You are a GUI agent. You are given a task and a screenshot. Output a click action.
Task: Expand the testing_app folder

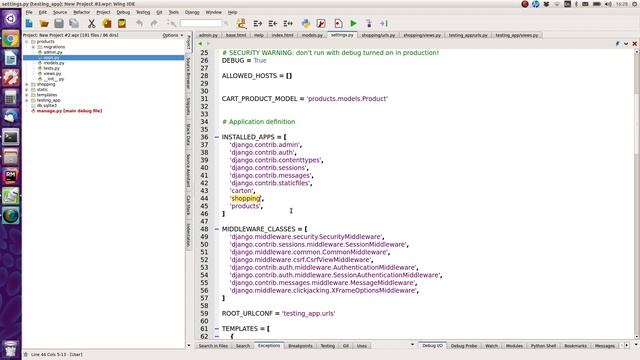click(x=27, y=100)
